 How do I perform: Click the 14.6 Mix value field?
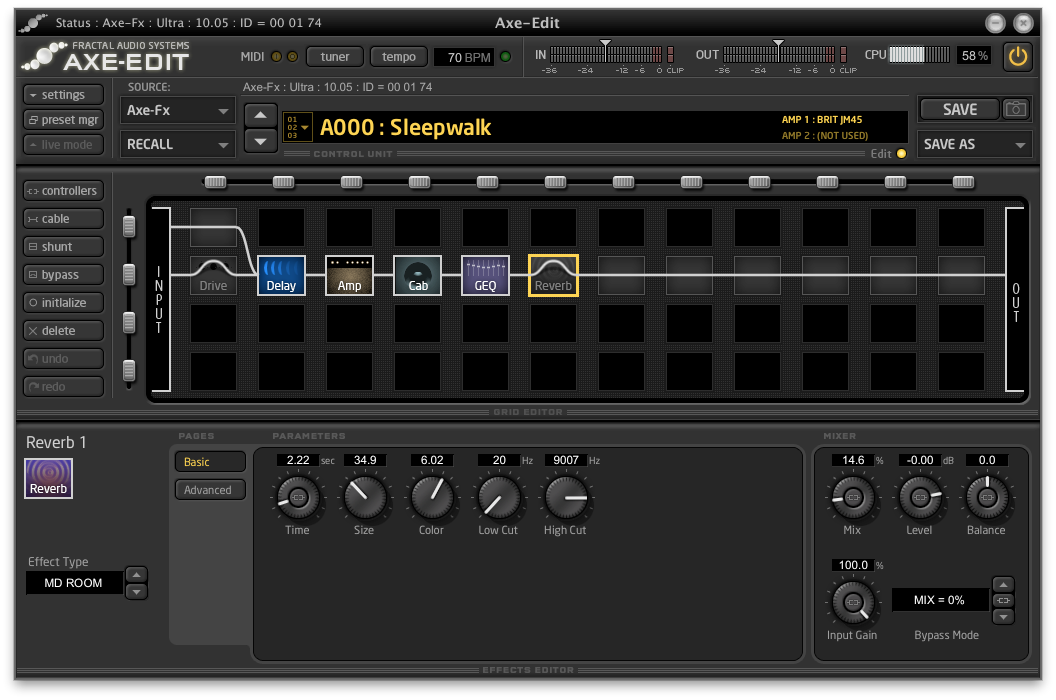click(x=853, y=460)
